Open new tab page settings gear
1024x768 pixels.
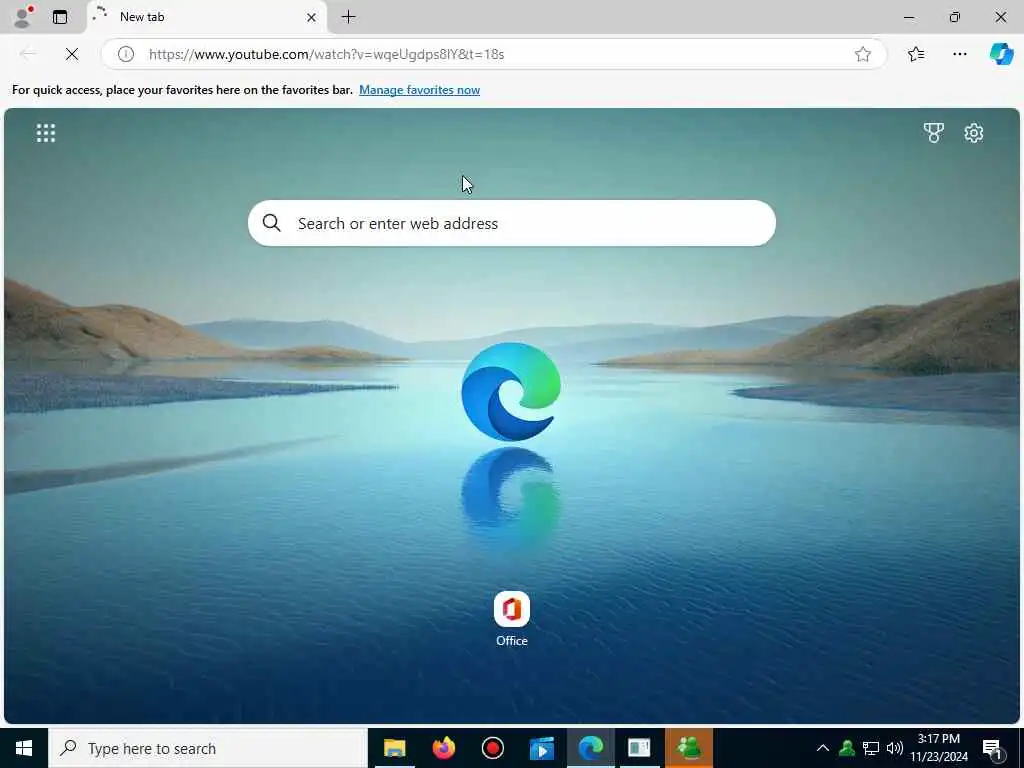(974, 133)
